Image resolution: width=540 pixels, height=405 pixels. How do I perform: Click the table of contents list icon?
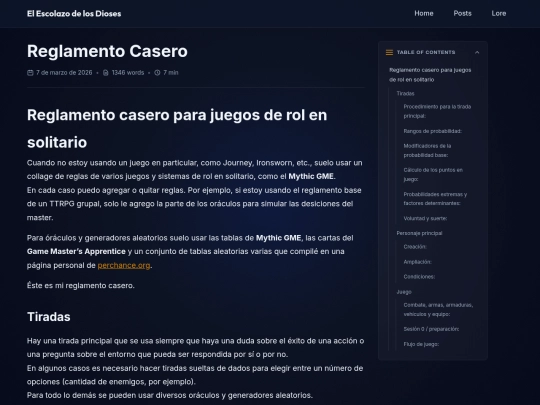(x=389, y=52)
